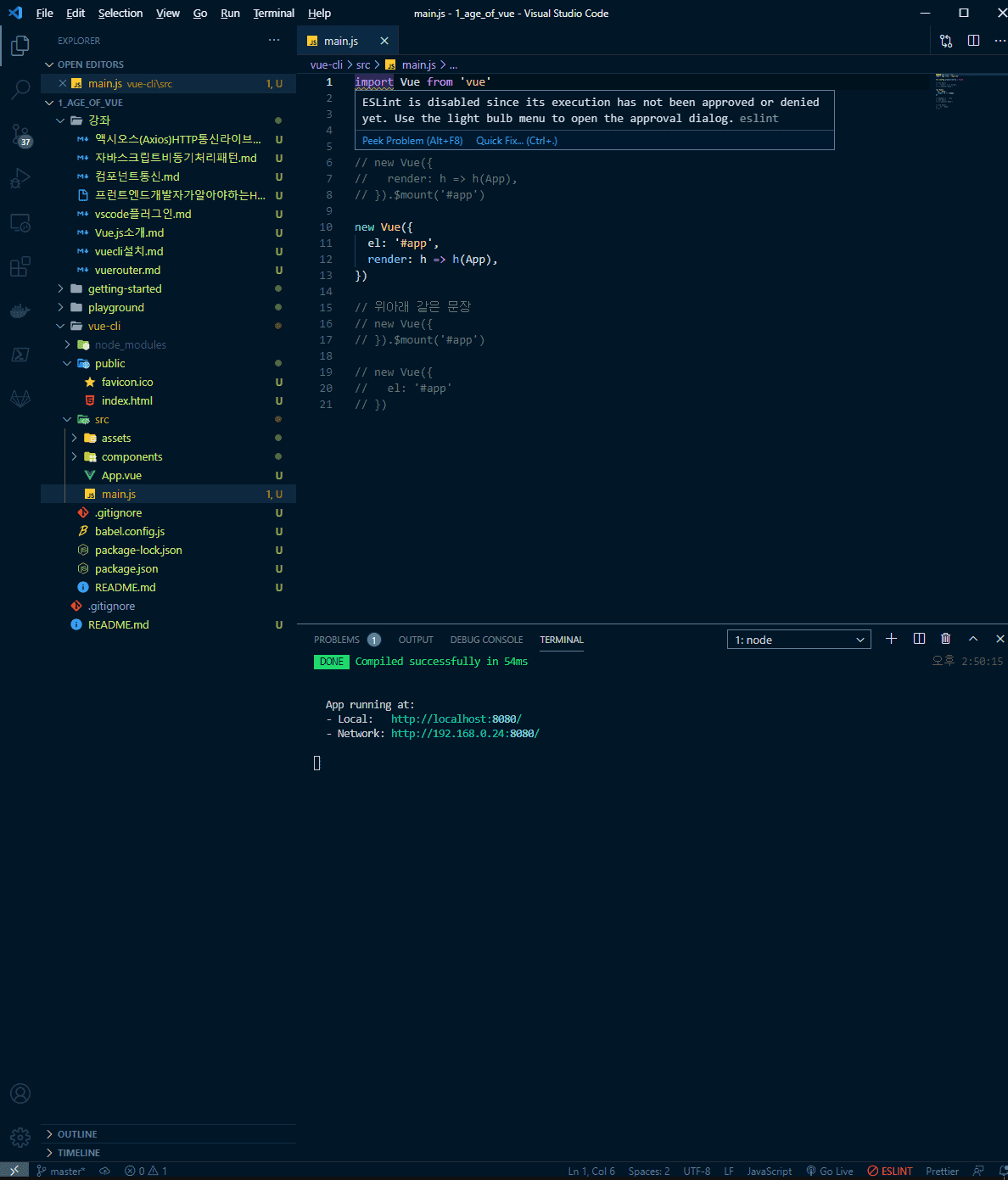Change LF end of line sequence
Image resolution: width=1008 pixels, height=1180 pixels.
729,1171
